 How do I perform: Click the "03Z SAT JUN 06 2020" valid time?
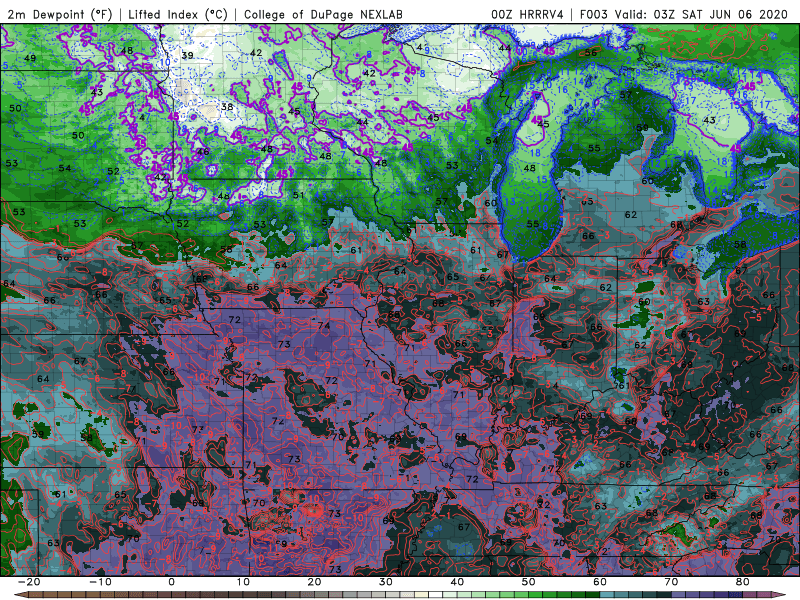pyautogui.click(x=720, y=14)
